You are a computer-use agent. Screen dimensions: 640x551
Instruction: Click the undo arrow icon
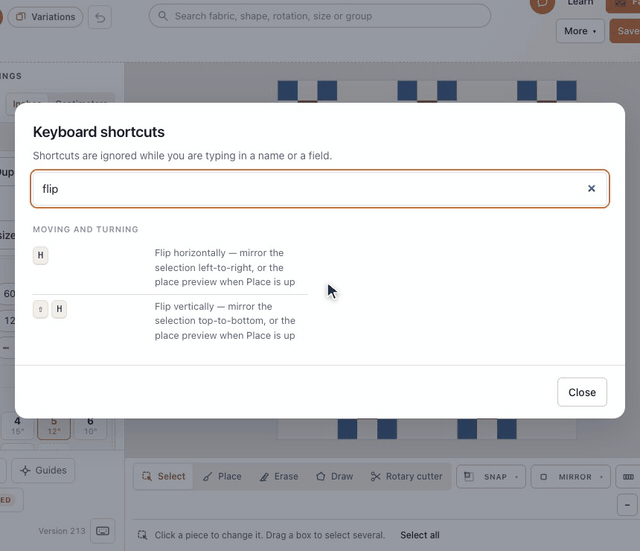click(x=100, y=18)
